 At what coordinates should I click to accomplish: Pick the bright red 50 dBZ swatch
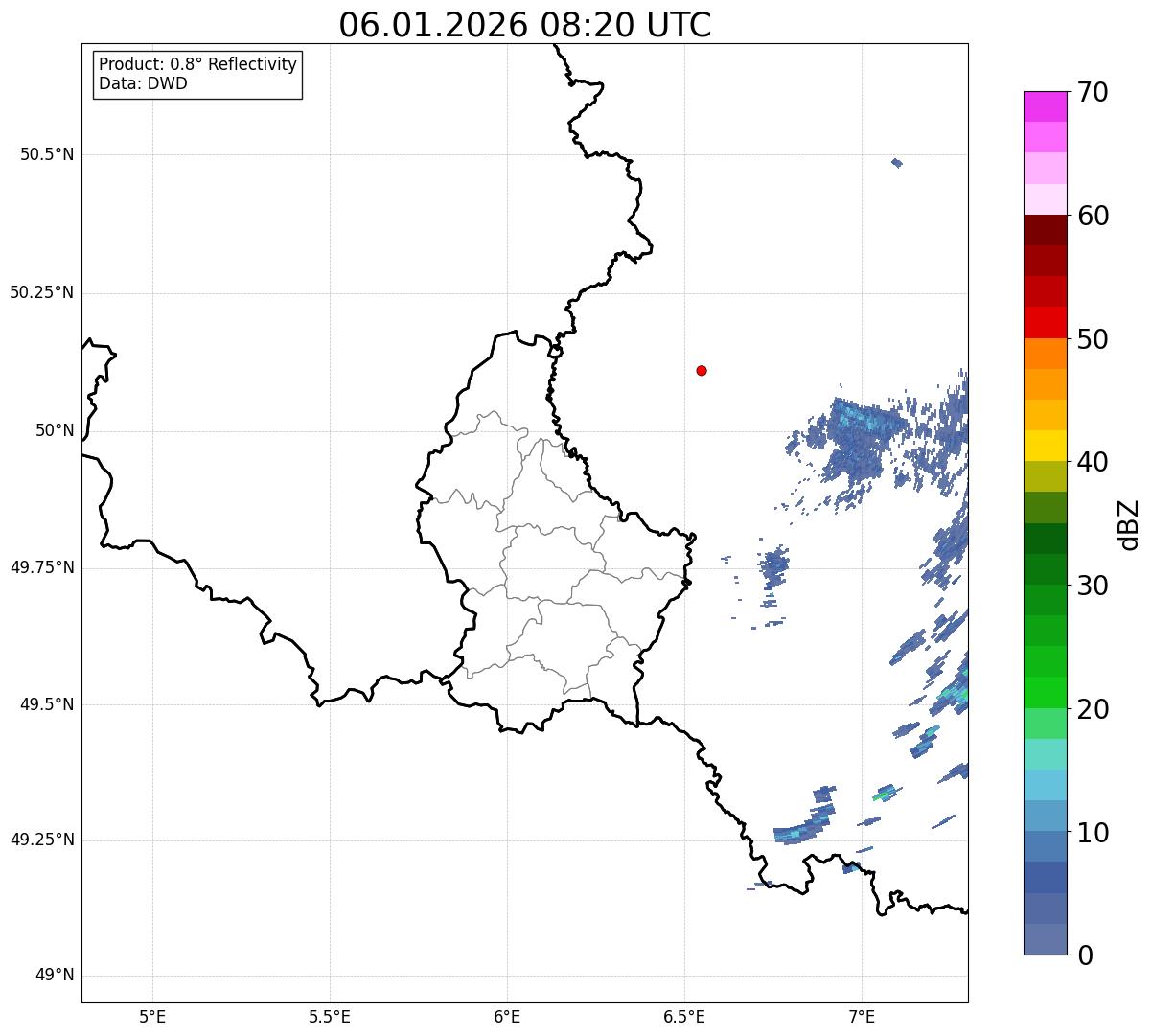(1045, 323)
